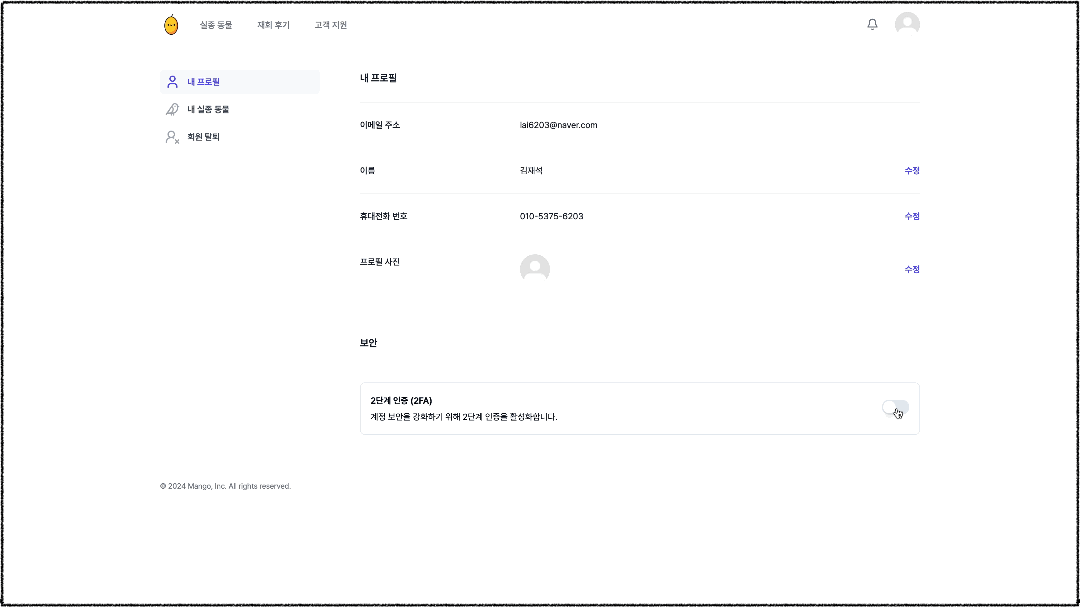Click the person icon beside 내 프로필
Image resolution: width=1080 pixels, height=608 pixels.
tap(172, 82)
